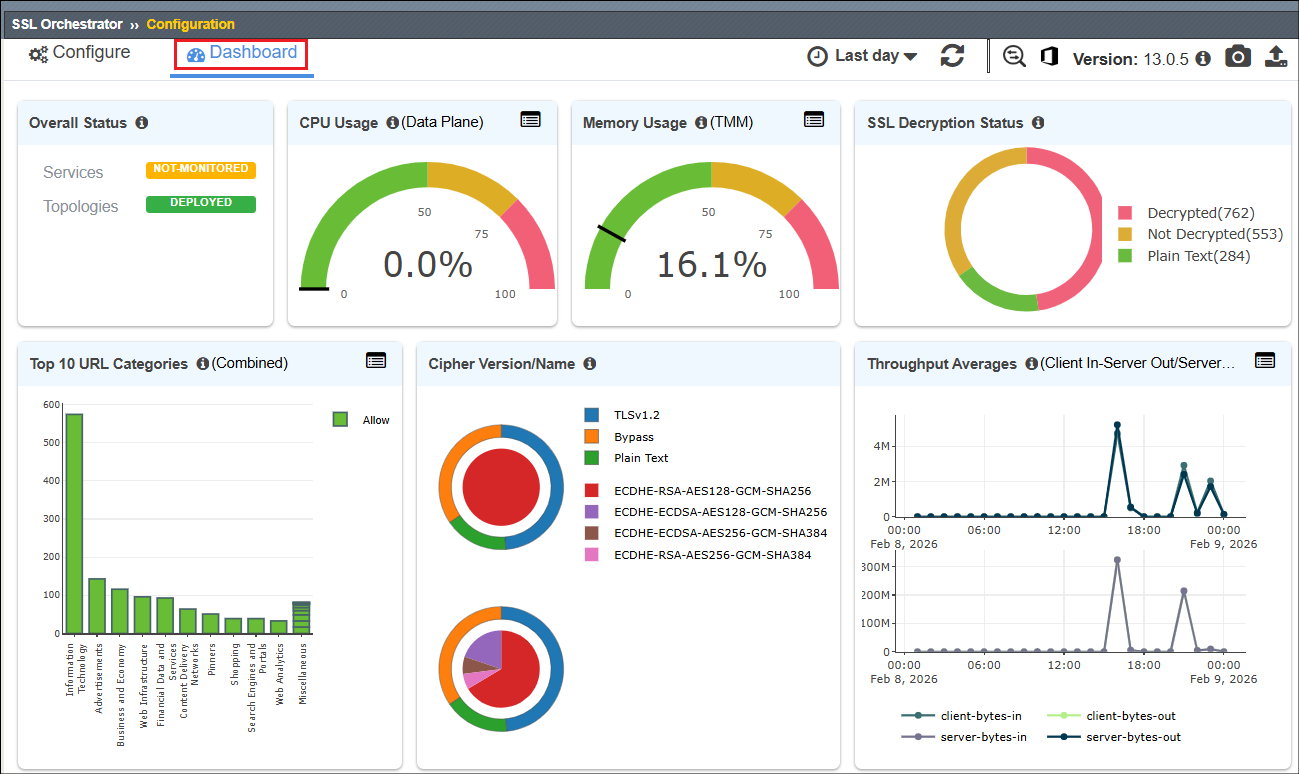The height and width of the screenshot is (774, 1299).
Task: Click the blue TLSv1.2 color swatch
Action: point(592,414)
